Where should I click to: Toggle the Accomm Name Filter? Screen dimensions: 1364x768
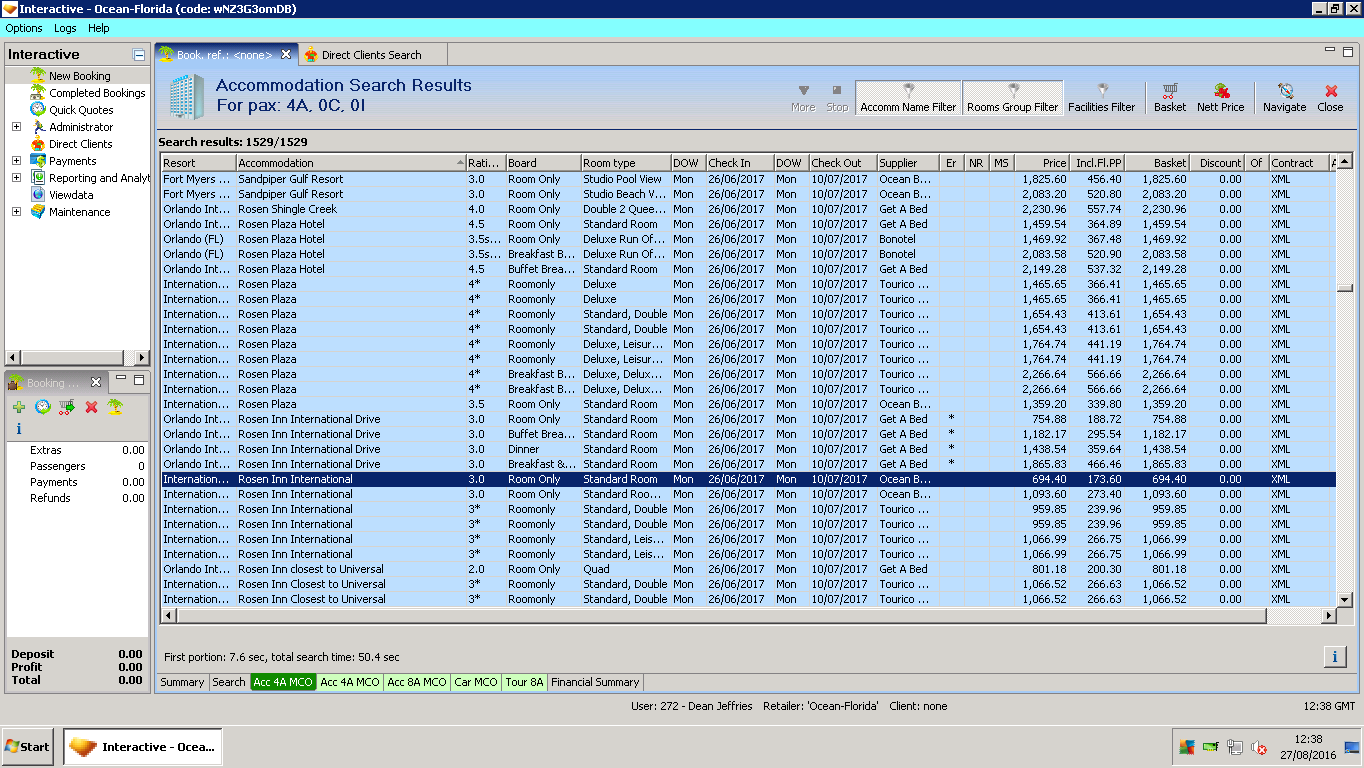(x=908, y=98)
